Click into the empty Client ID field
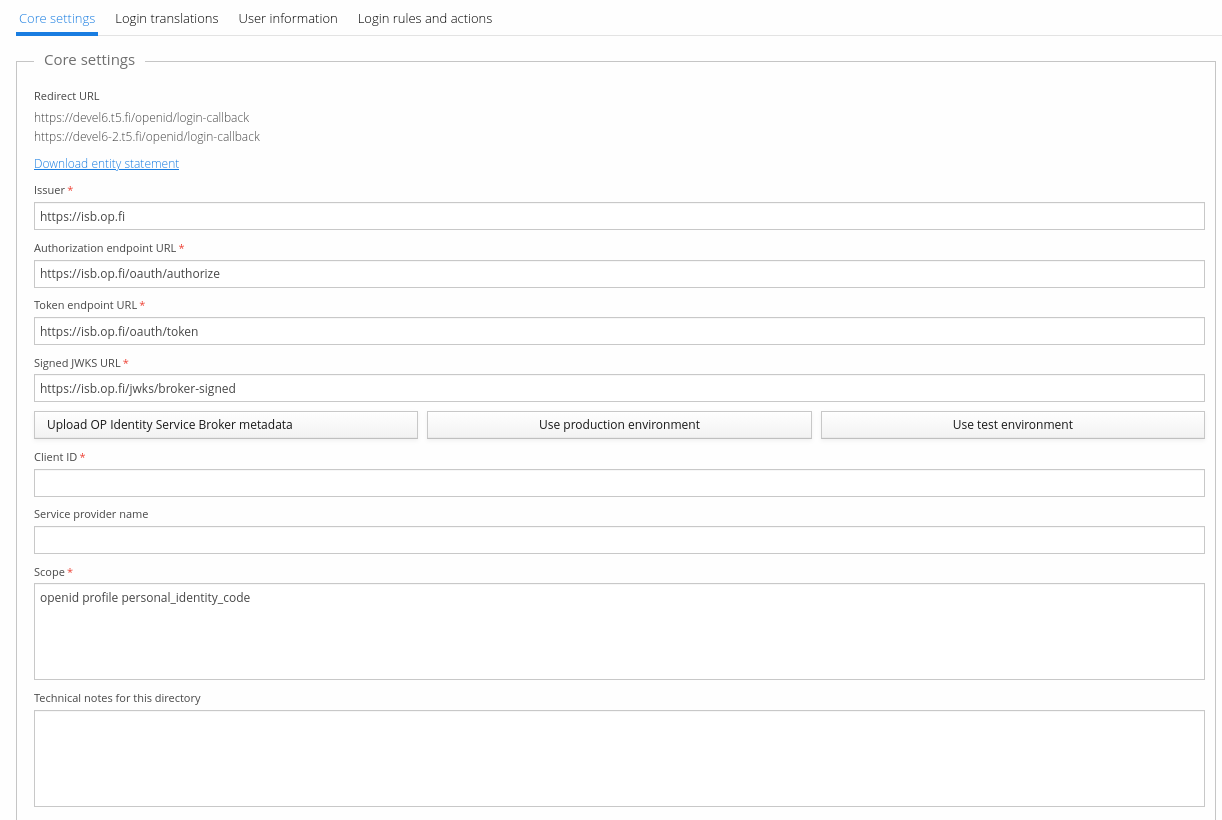Viewport: 1222px width, 820px height. (619, 483)
